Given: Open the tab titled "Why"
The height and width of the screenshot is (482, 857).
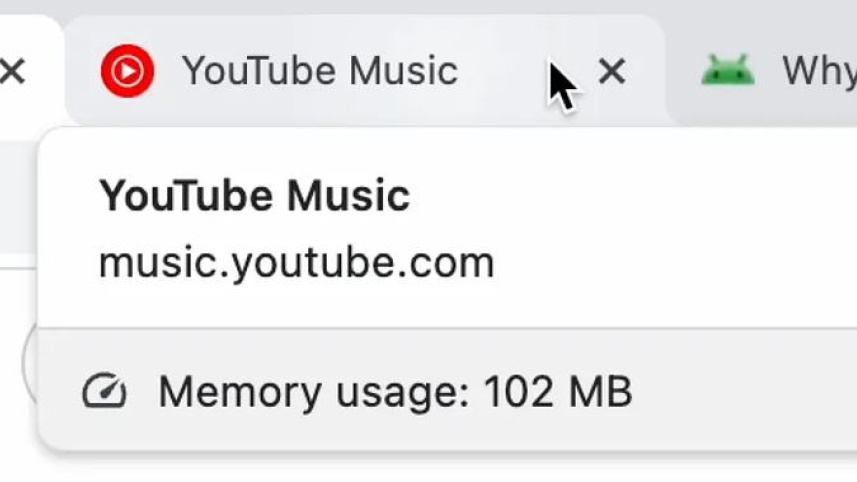Looking at the screenshot, I should (x=819, y=71).
